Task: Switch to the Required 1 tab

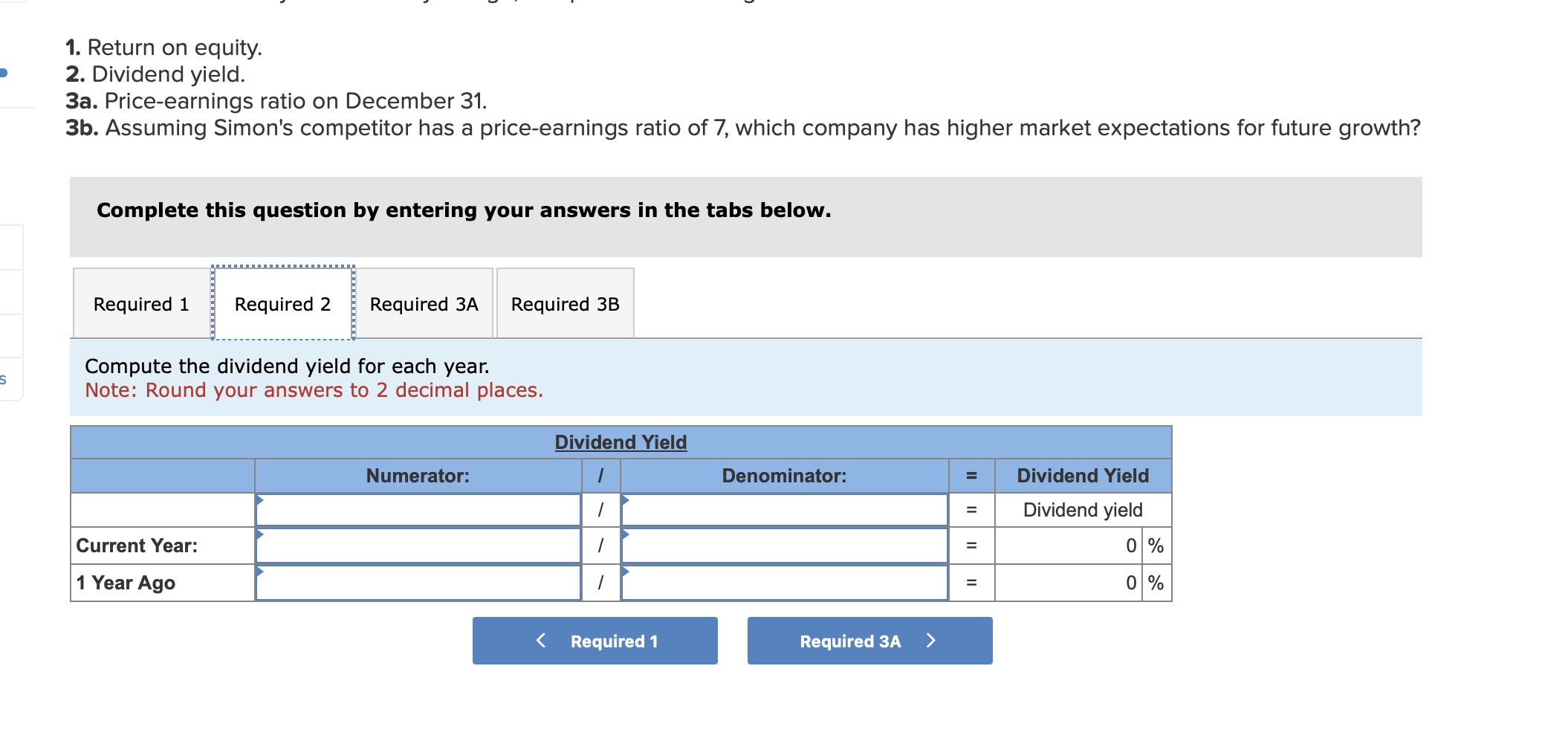Action: (140, 304)
